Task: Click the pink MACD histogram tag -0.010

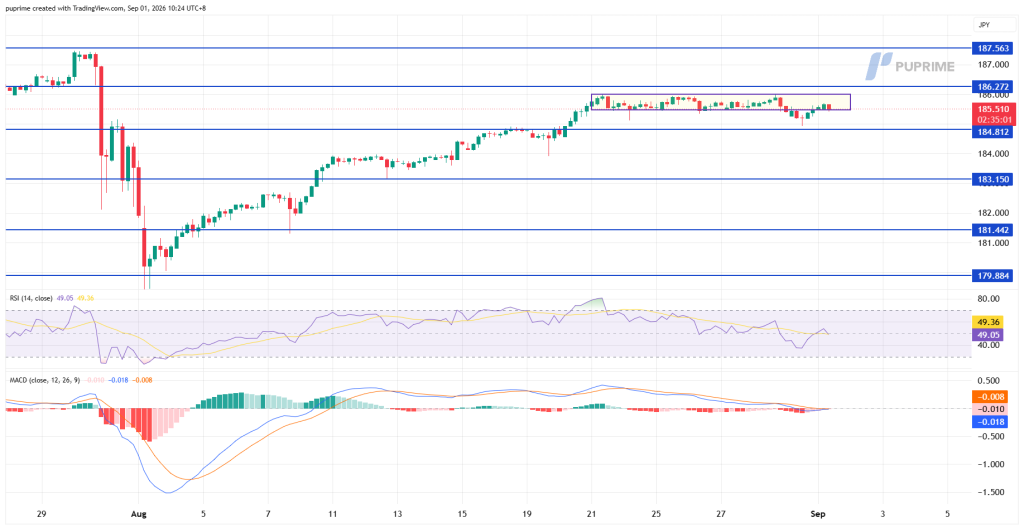Action: [x=992, y=409]
